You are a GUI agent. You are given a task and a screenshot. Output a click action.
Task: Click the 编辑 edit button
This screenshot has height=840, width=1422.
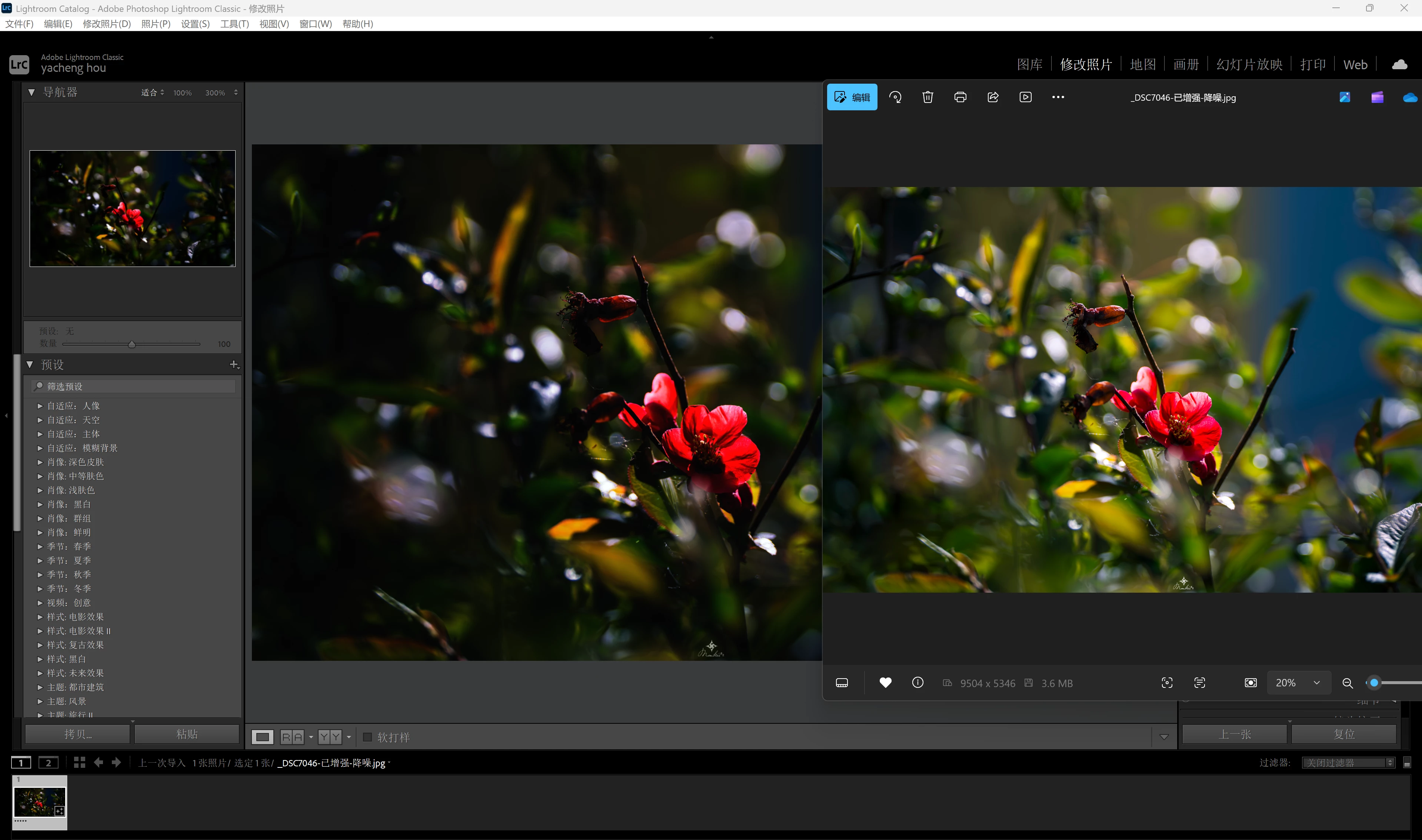click(x=852, y=97)
